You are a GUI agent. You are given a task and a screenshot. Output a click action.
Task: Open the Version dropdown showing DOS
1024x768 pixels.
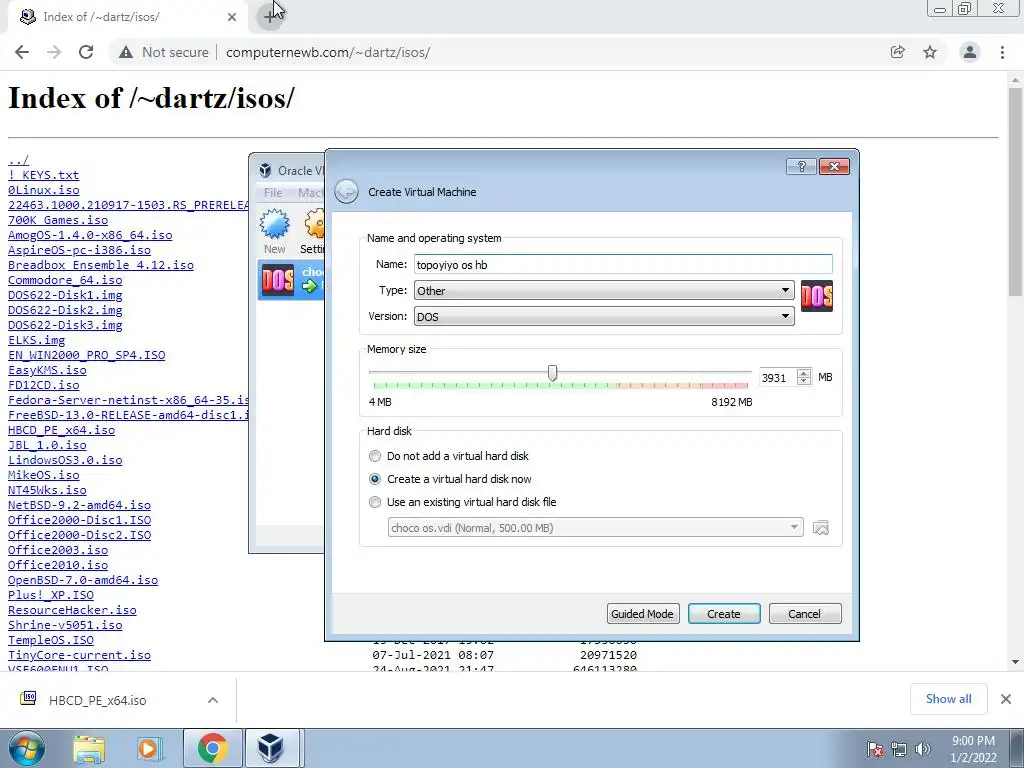coord(604,317)
